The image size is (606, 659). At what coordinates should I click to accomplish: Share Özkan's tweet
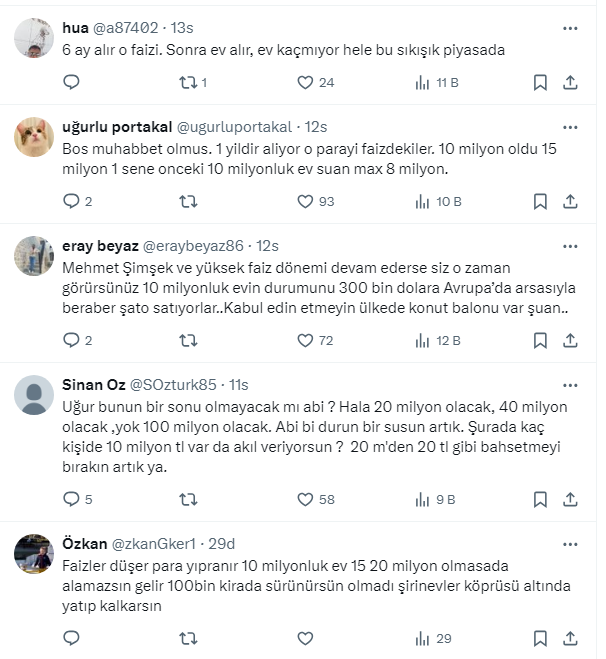pos(570,637)
